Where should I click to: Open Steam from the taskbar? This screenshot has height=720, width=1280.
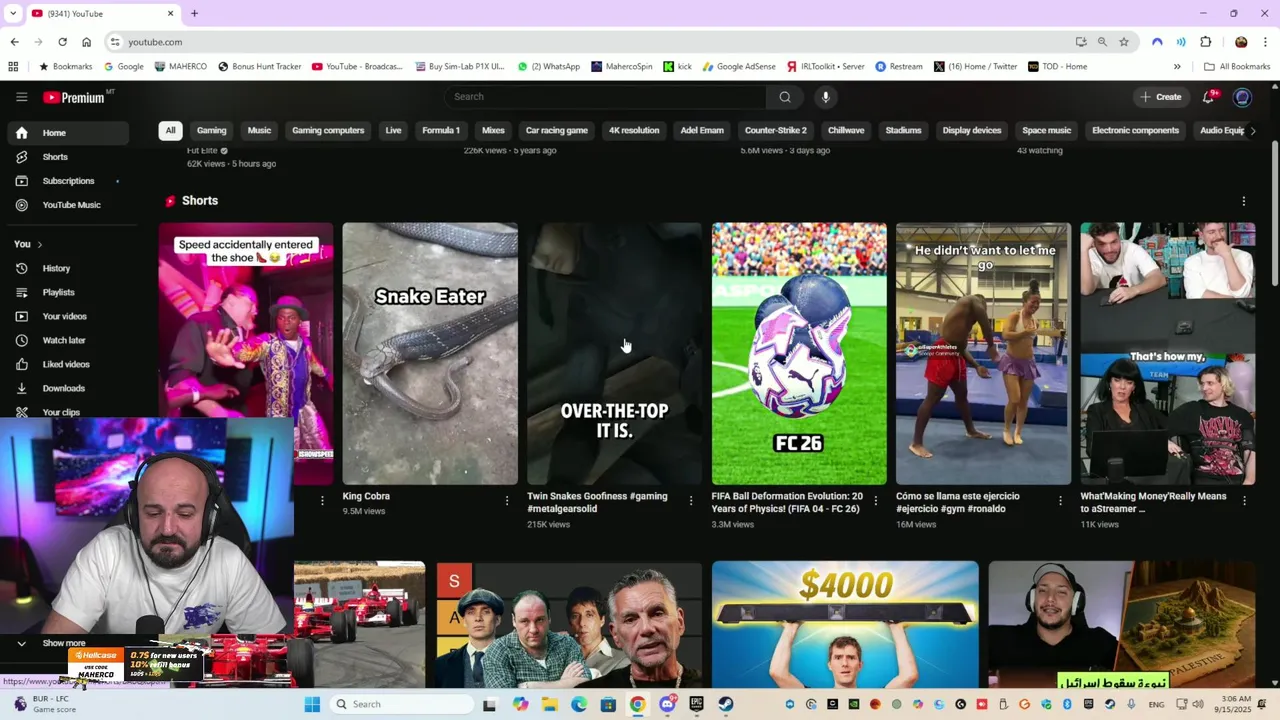725,704
